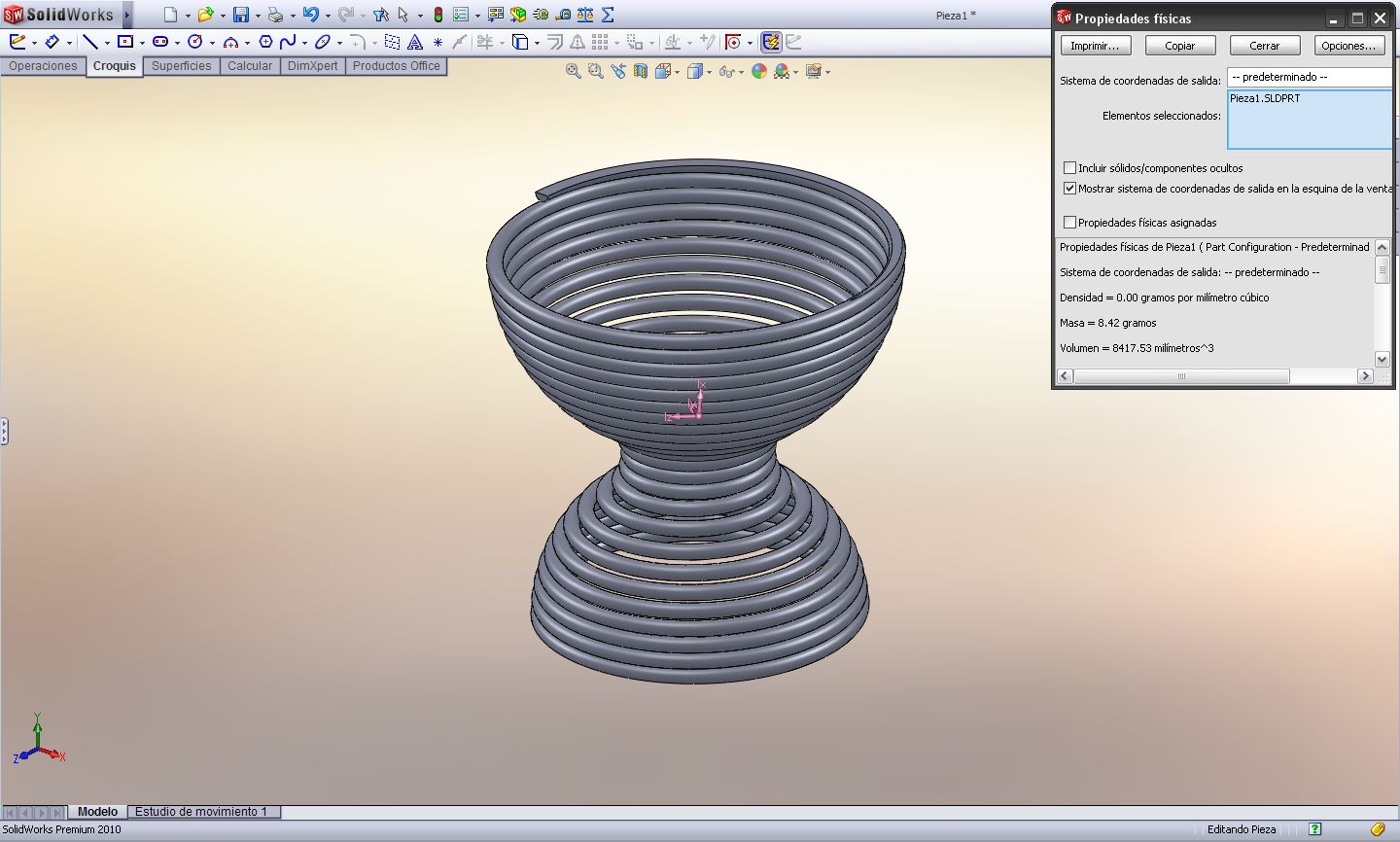Viewport: 1400px width, 842px height.
Task: Select the Line sketch tool
Action: tap(89, 42)
